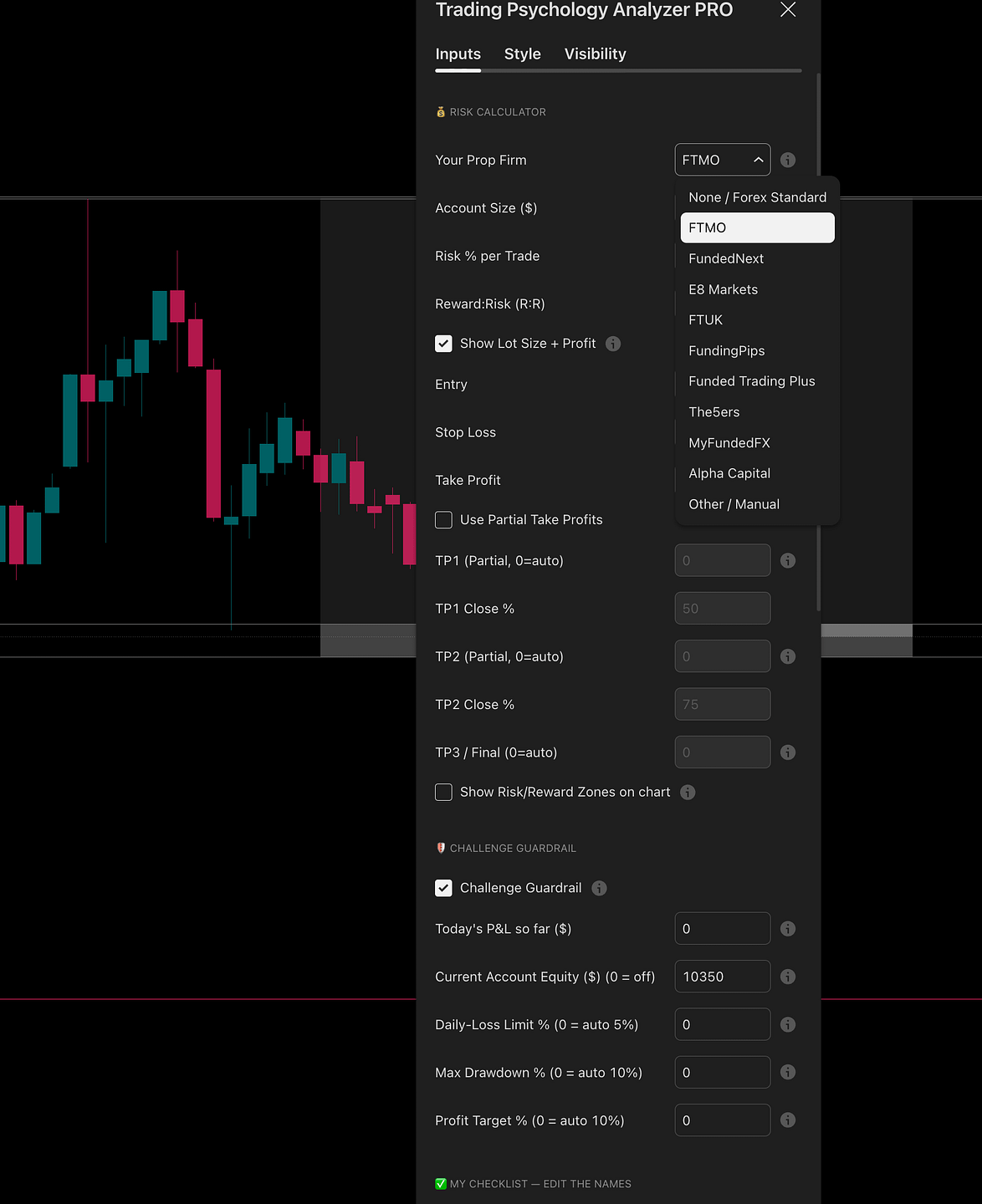Open info icon beside Your Prop Firm

tap(788, 160)
